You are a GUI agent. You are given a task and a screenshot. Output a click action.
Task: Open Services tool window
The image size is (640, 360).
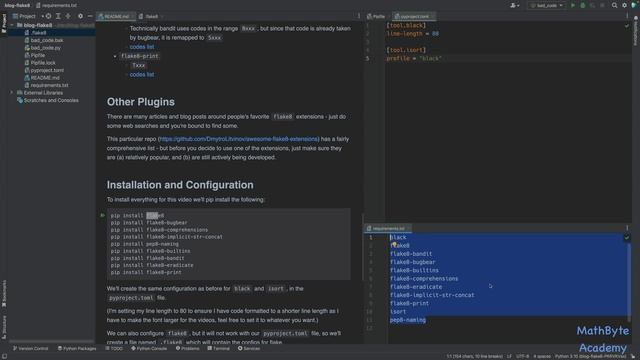249,349
